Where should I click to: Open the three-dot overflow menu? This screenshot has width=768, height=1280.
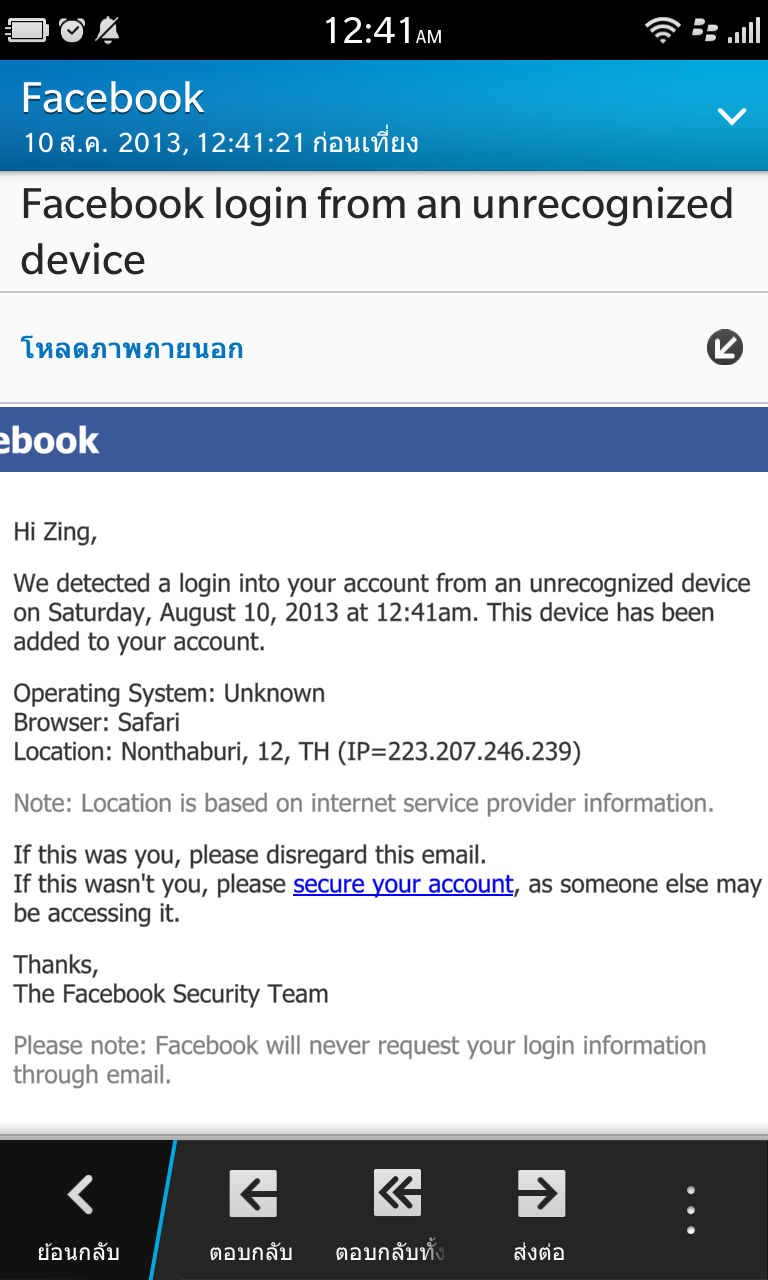[690, 1210]
